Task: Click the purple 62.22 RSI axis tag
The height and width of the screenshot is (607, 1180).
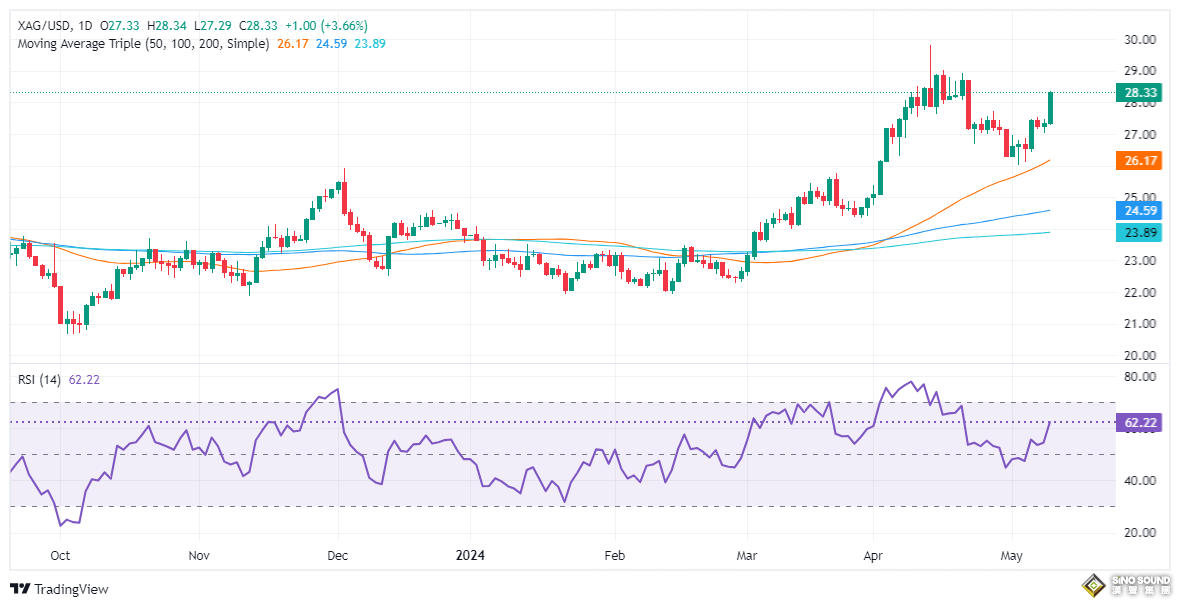Action: (x=1140, y=423)
